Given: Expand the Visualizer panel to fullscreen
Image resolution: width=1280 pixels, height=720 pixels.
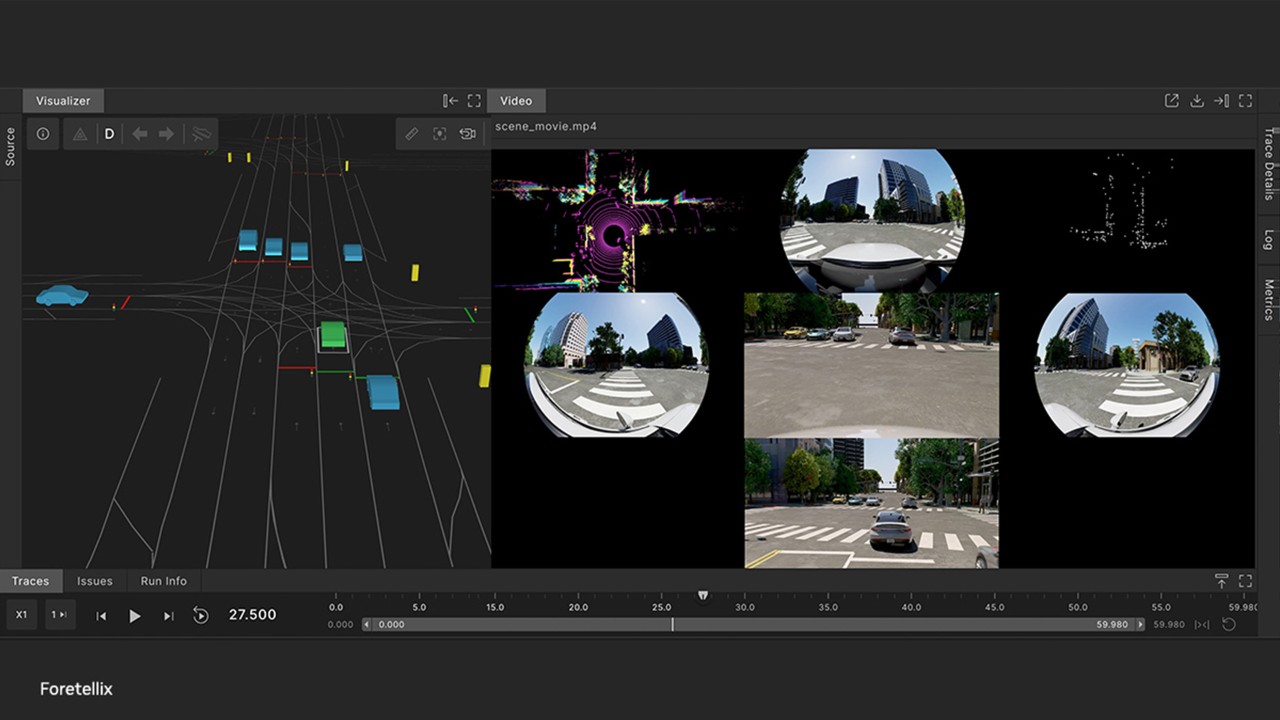Looking at the screenshot, I should click(x=474, y=100).
